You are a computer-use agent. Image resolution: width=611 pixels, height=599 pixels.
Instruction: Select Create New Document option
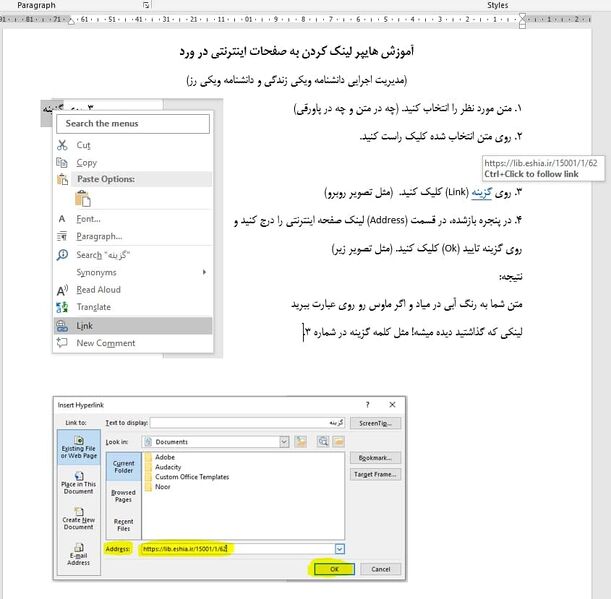(79, 519)
